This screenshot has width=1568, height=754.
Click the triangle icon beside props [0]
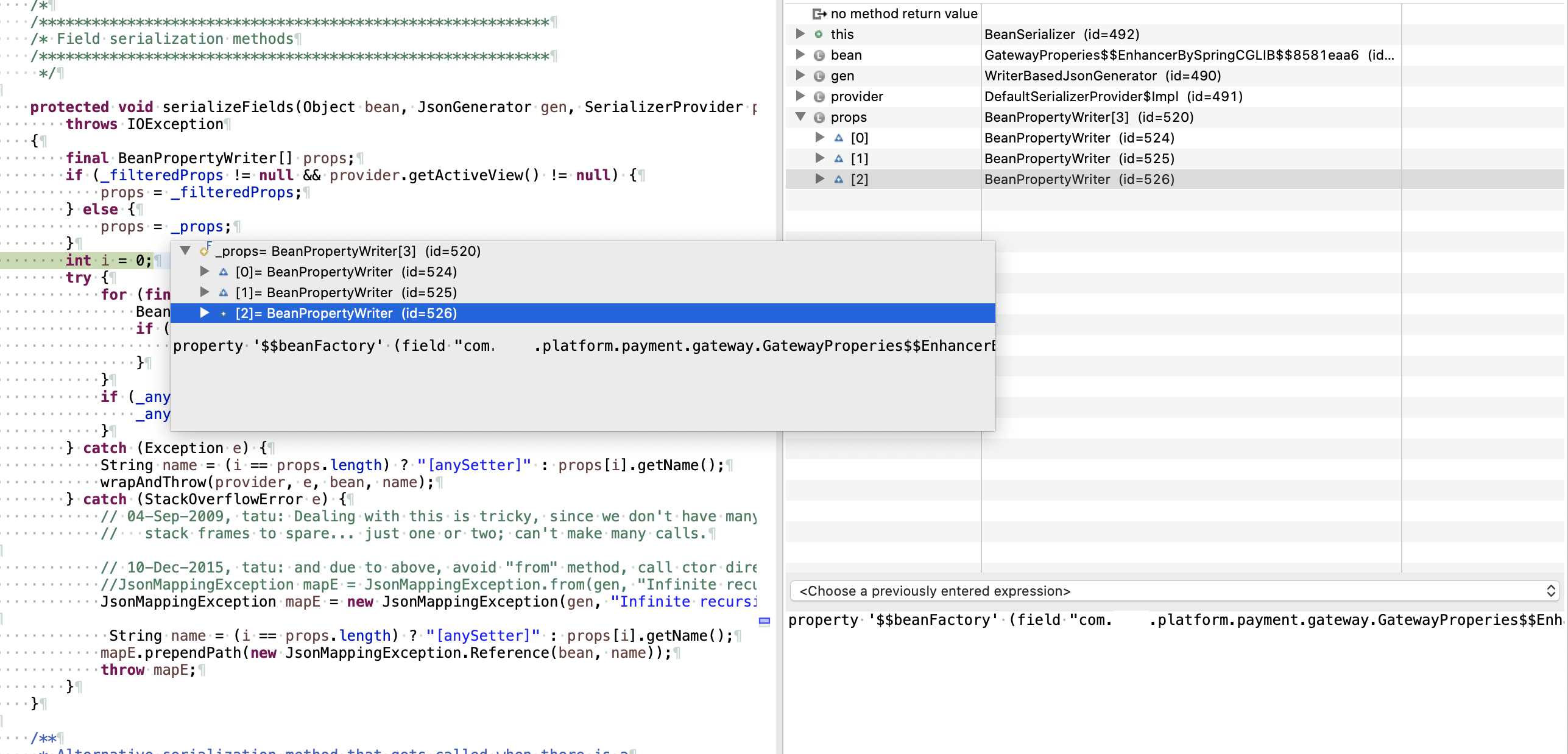(839, 138)
